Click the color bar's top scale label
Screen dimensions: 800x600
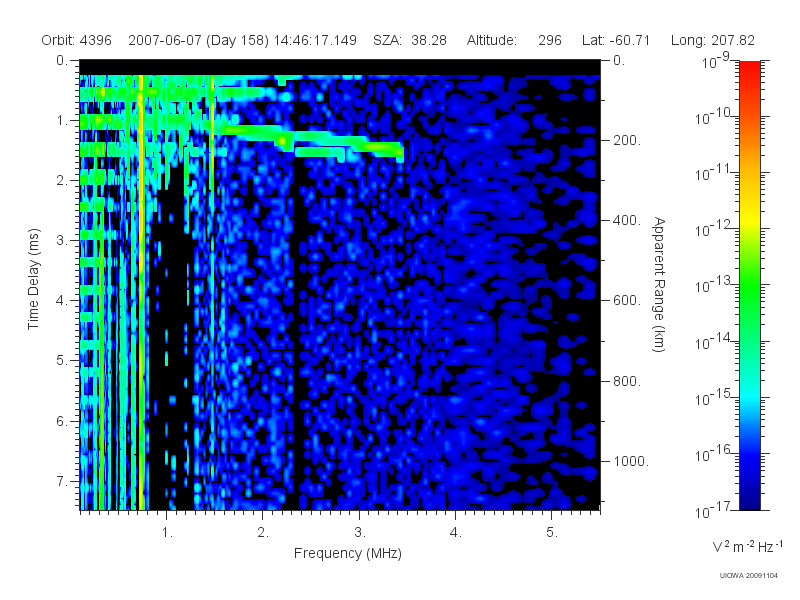pos(716,61)
